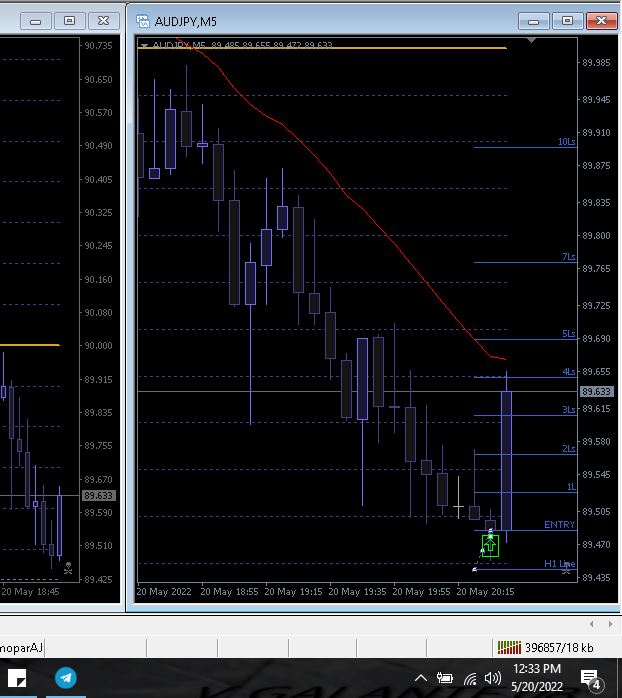Click the left arrow of the chart tabs scroller

point(592,624)
